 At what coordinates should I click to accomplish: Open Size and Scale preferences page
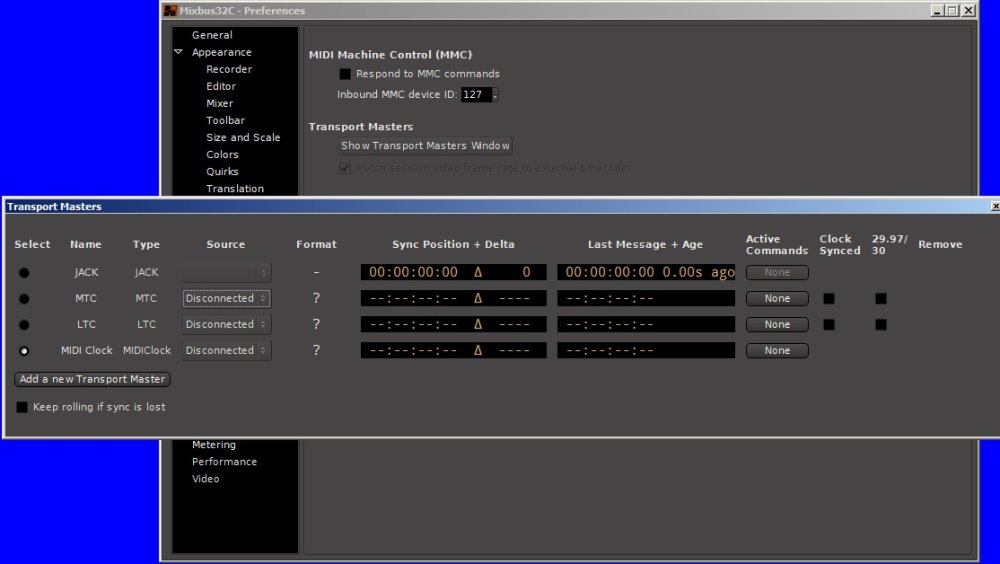pyautogui.click(x=243, y=138)
